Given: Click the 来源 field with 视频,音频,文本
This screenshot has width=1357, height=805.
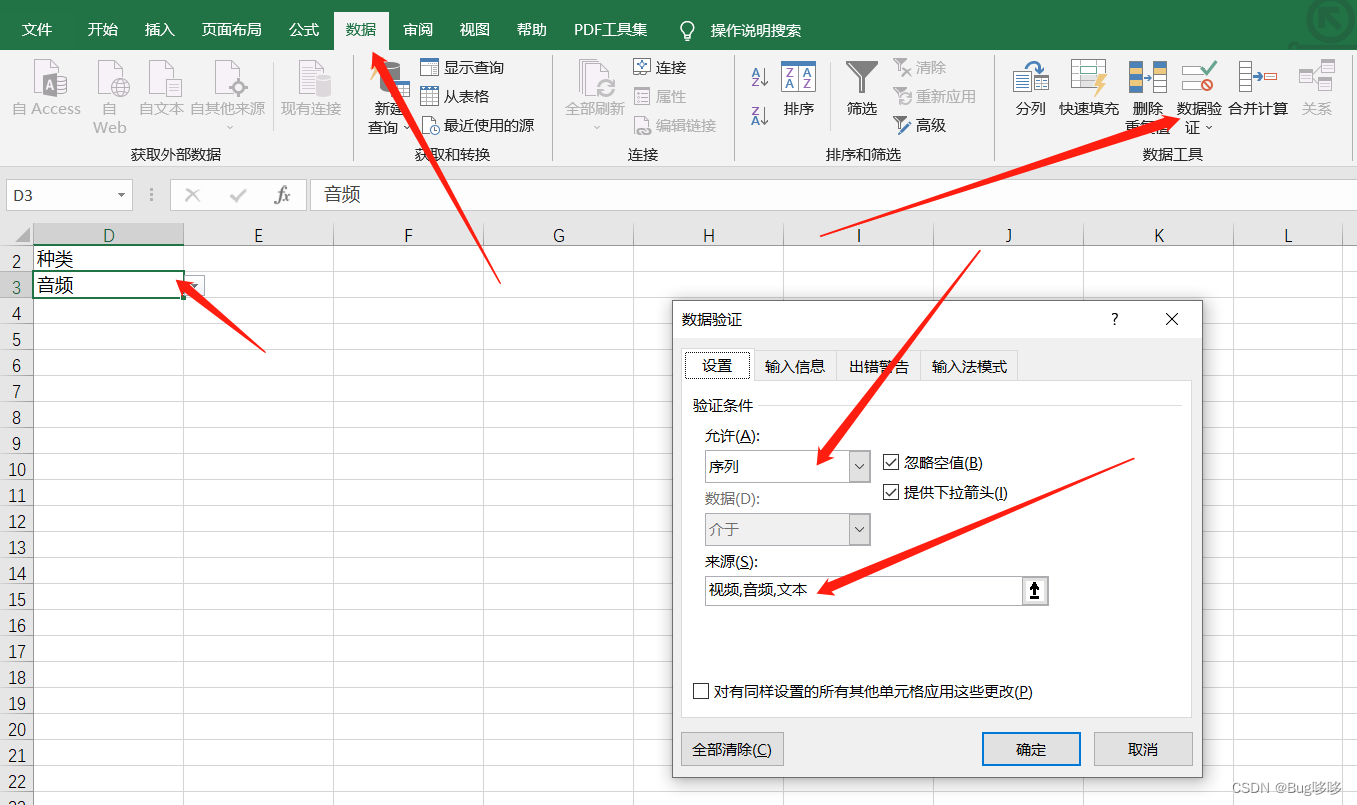Looking at the screenshot, I should point(863,590).
